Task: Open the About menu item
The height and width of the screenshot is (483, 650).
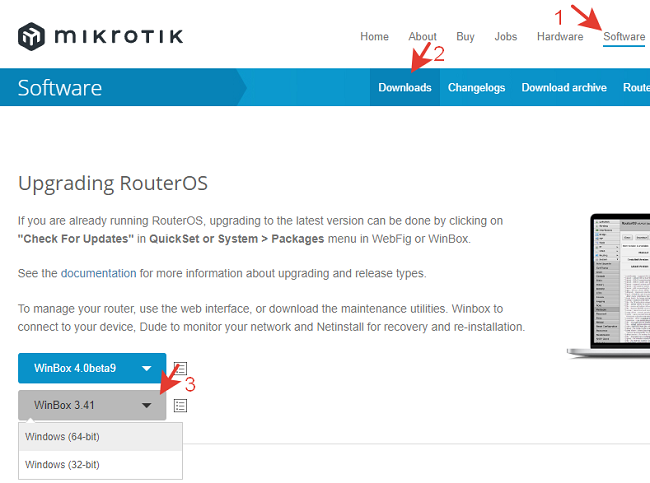Action: pyautogui.click(x=422, y=36)
